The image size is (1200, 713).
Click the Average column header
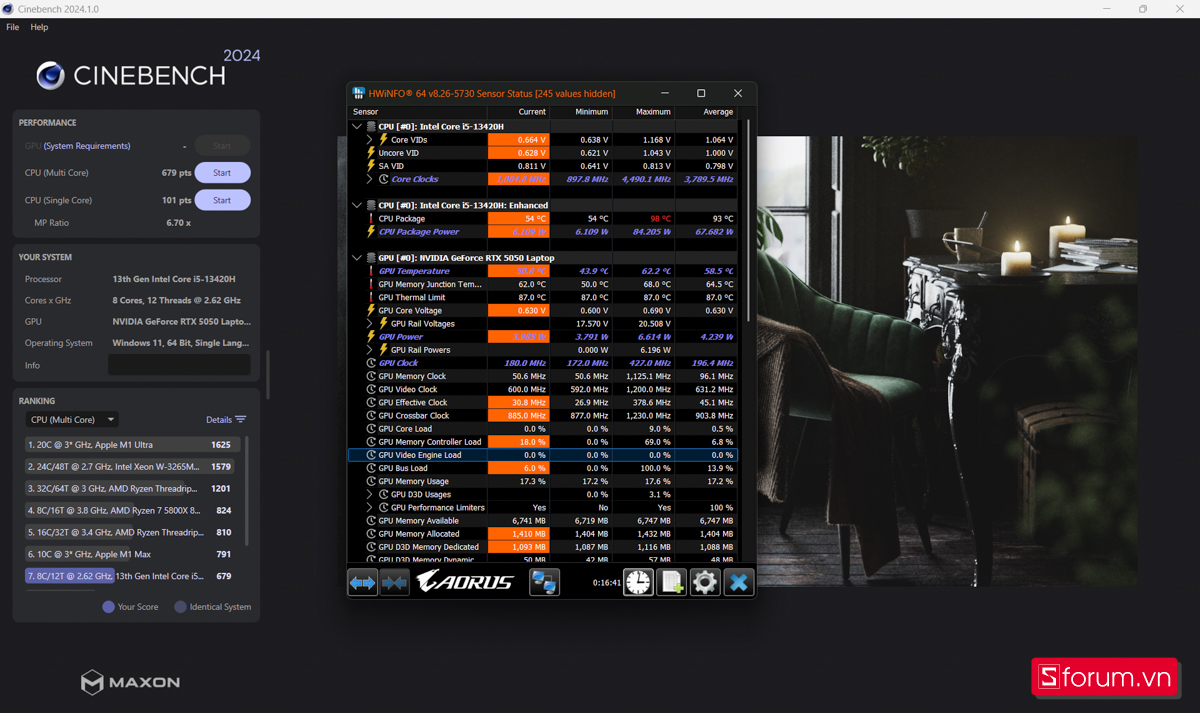(706, 112)
